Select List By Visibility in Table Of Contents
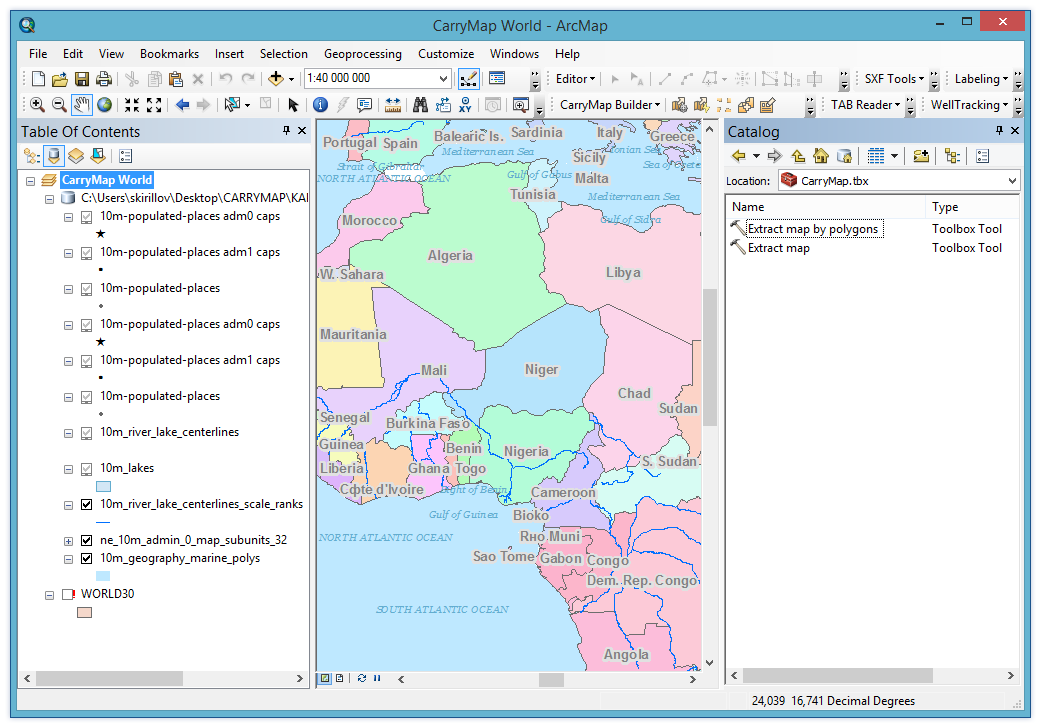 pos(76,156)
